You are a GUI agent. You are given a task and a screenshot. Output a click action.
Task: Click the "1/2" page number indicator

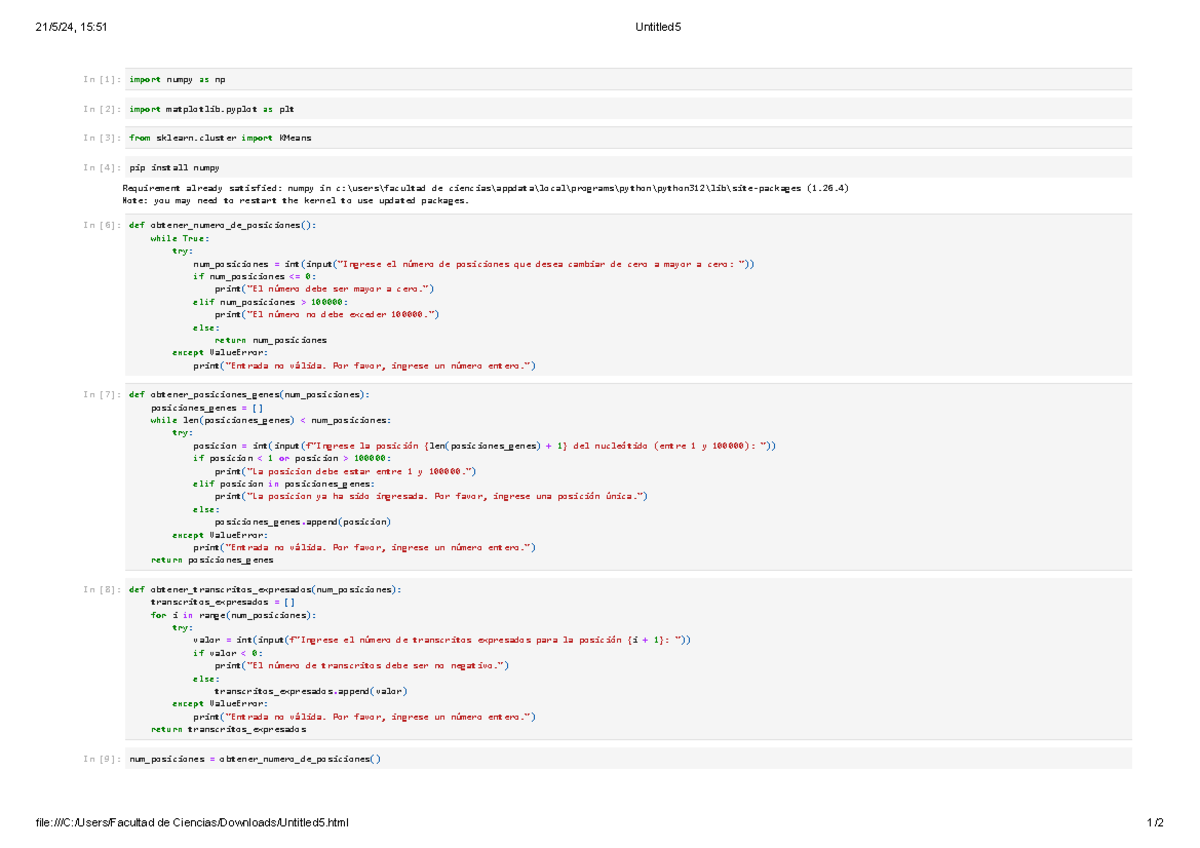[x=1152, y=823]
